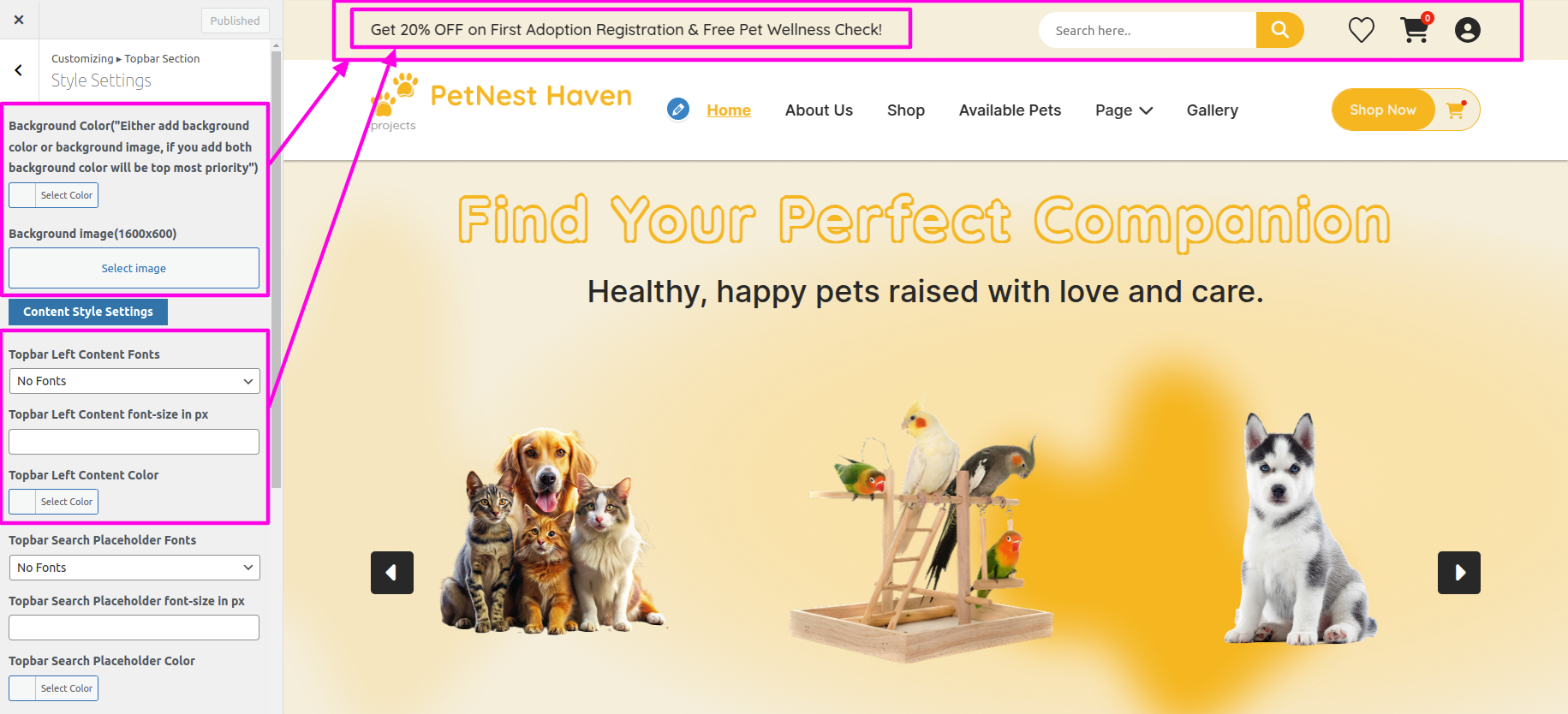Navigate to Available Pets menu item

pyautogui.click(x=1010, y=110)
